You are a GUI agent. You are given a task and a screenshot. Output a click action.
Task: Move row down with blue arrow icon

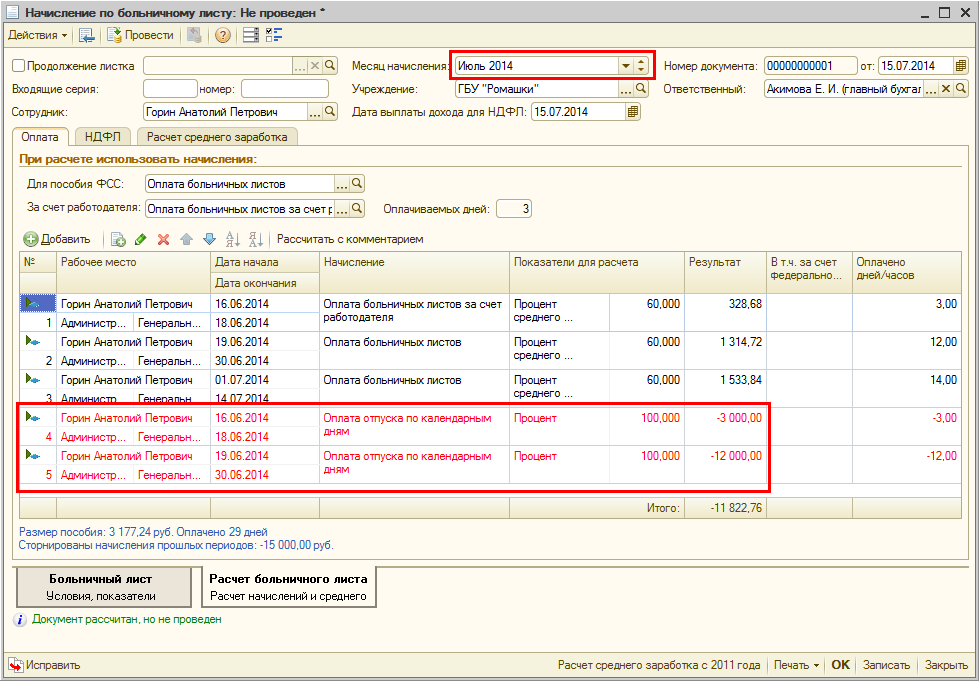point(209,239)
